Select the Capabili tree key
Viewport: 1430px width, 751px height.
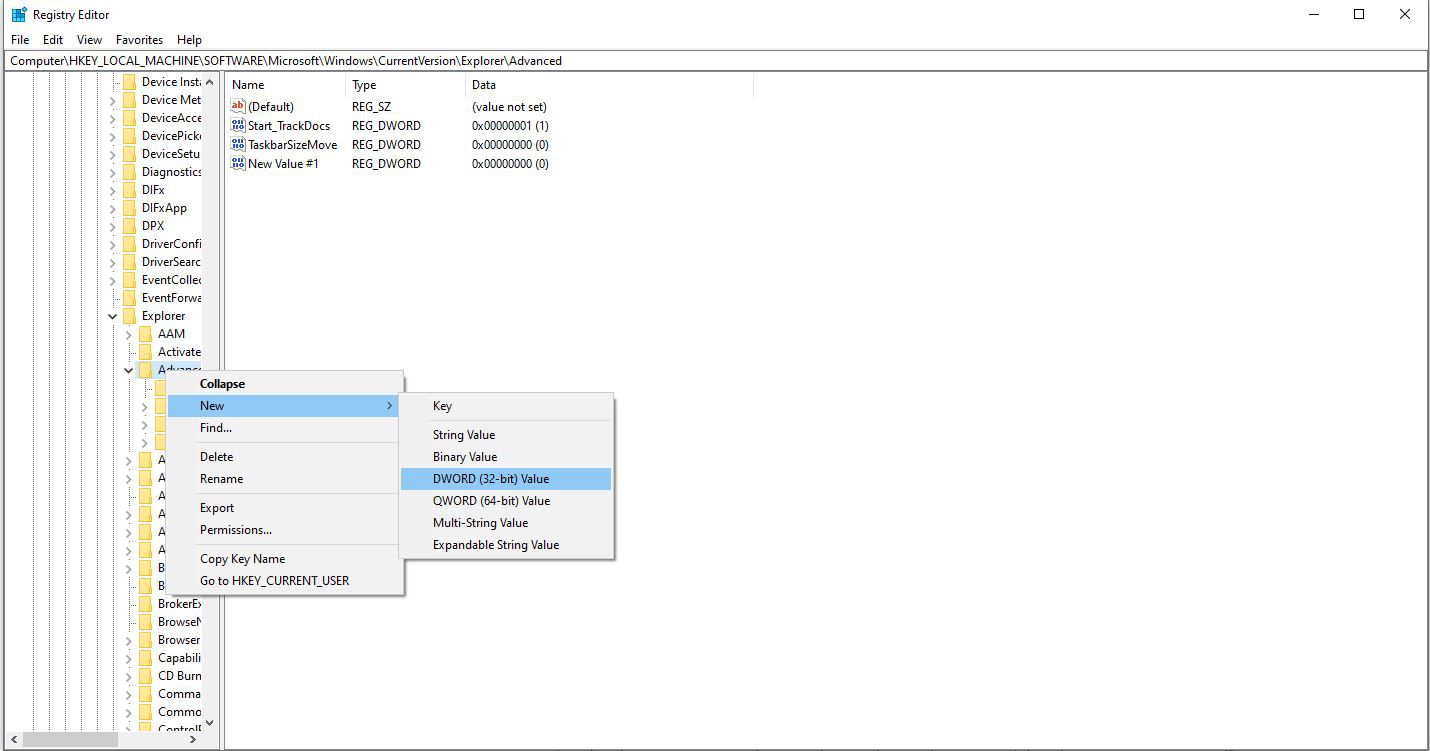tap(179, 658)
